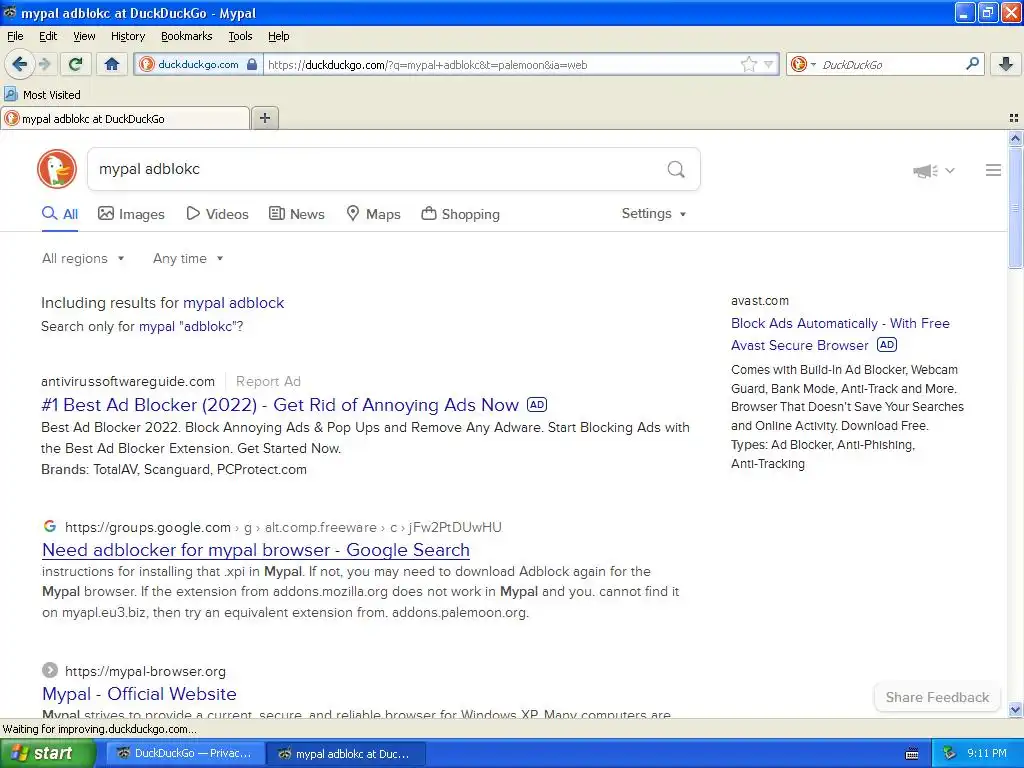Screen dimensions: 1024x768
Task: Click the vertical scrollbar down arrow
Action: click(x=1015, y=709)
